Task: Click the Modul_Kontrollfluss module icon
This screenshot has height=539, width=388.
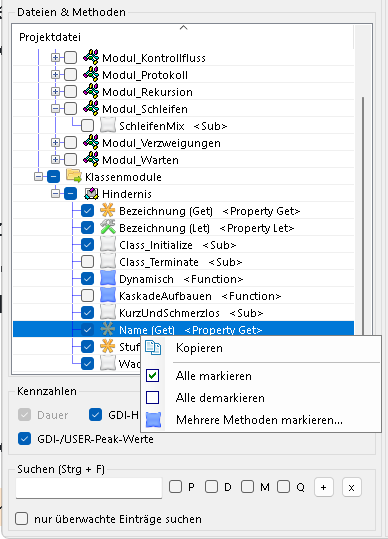Action: [x=91, y=57]
